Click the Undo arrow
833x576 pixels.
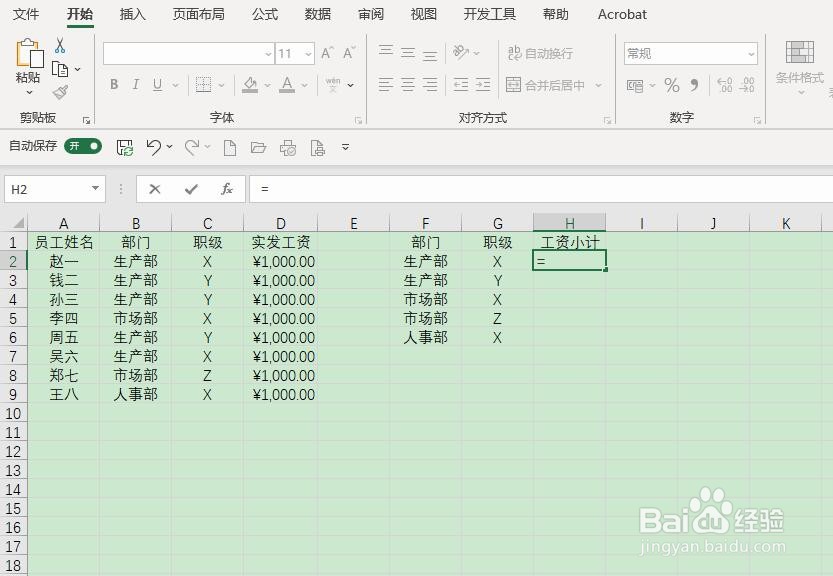click(154, 147)
